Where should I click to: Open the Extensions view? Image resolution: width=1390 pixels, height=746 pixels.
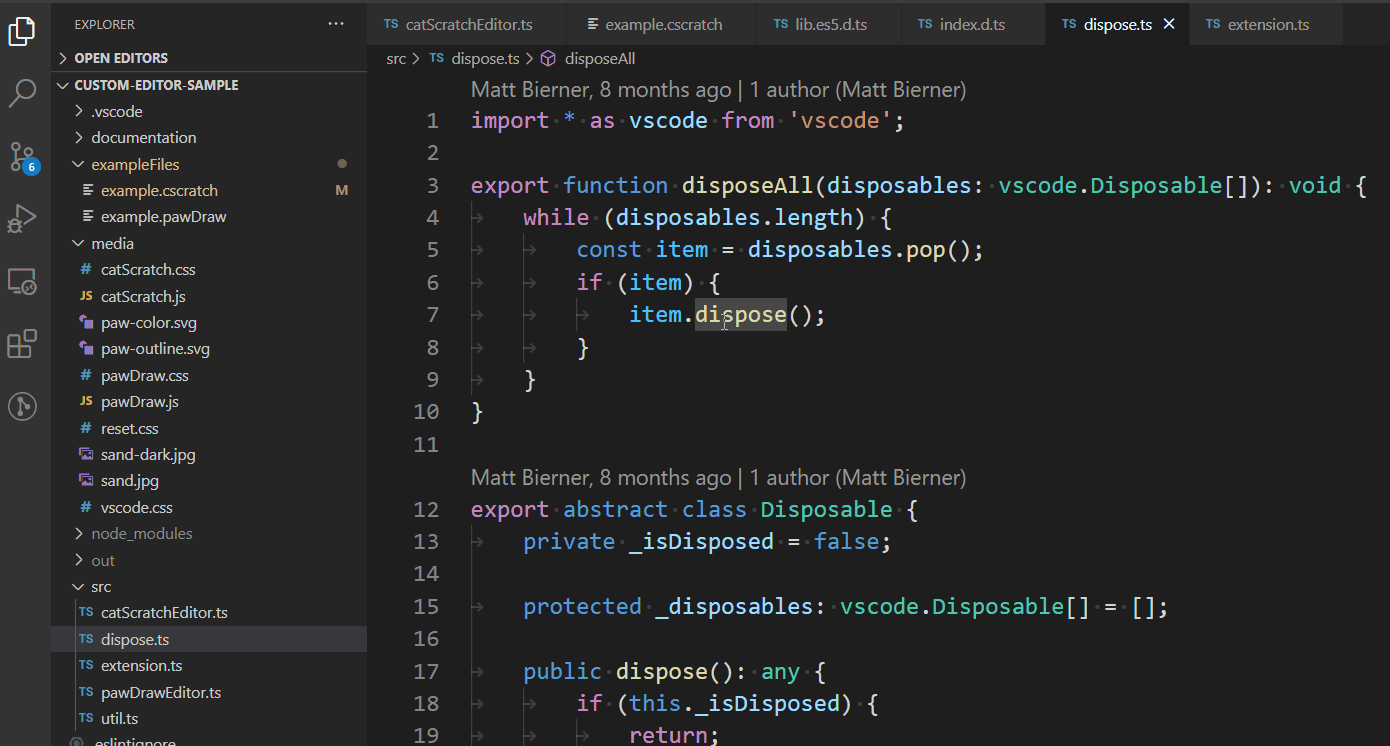click(x=22, y=344)
